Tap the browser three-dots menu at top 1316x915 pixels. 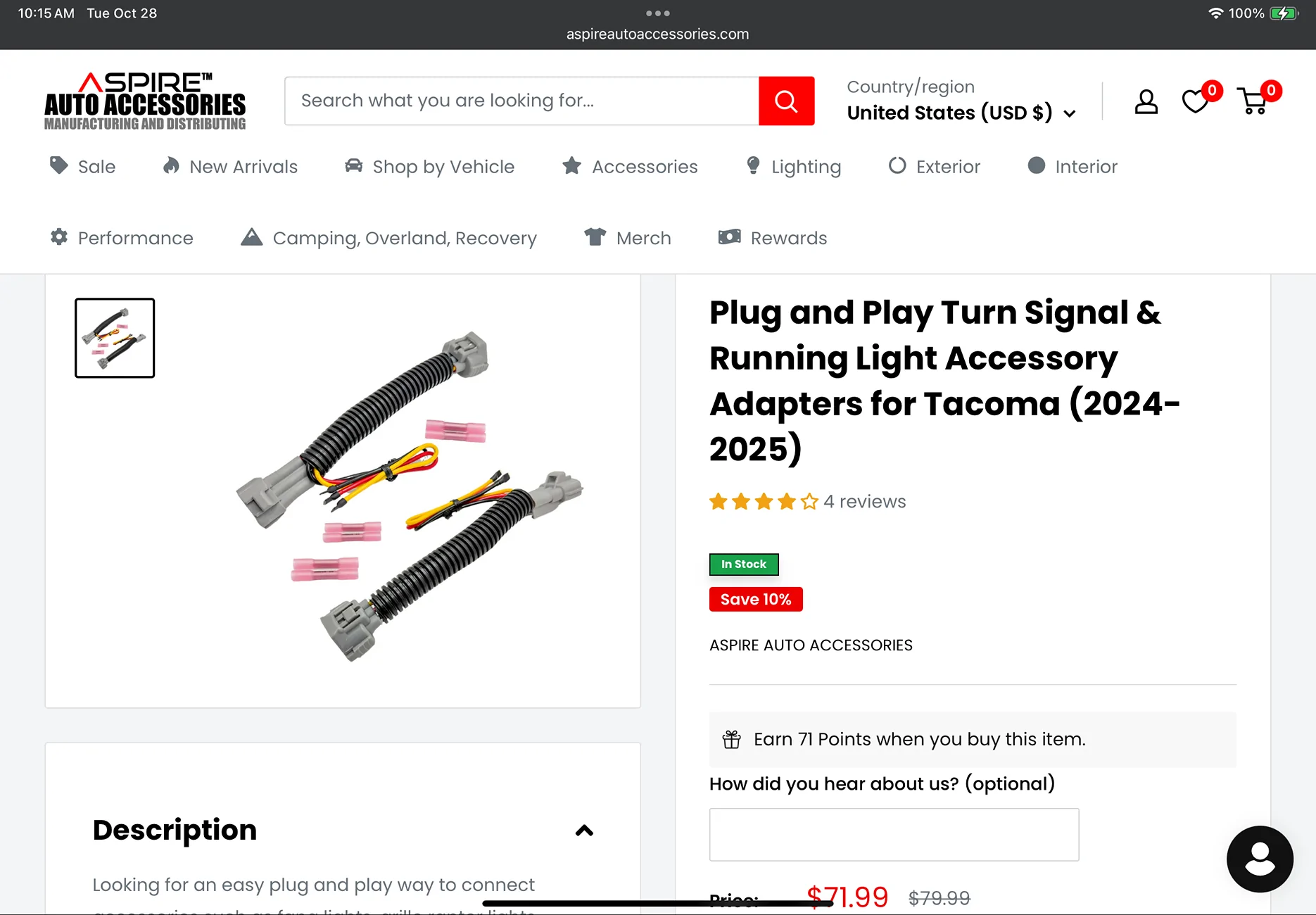(x=657, y=13)
